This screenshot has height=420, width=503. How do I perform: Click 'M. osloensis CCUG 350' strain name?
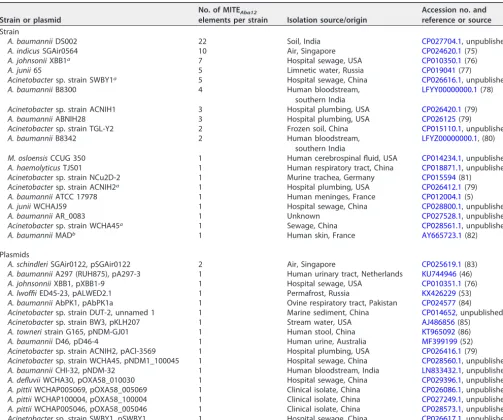click(46, 158)
